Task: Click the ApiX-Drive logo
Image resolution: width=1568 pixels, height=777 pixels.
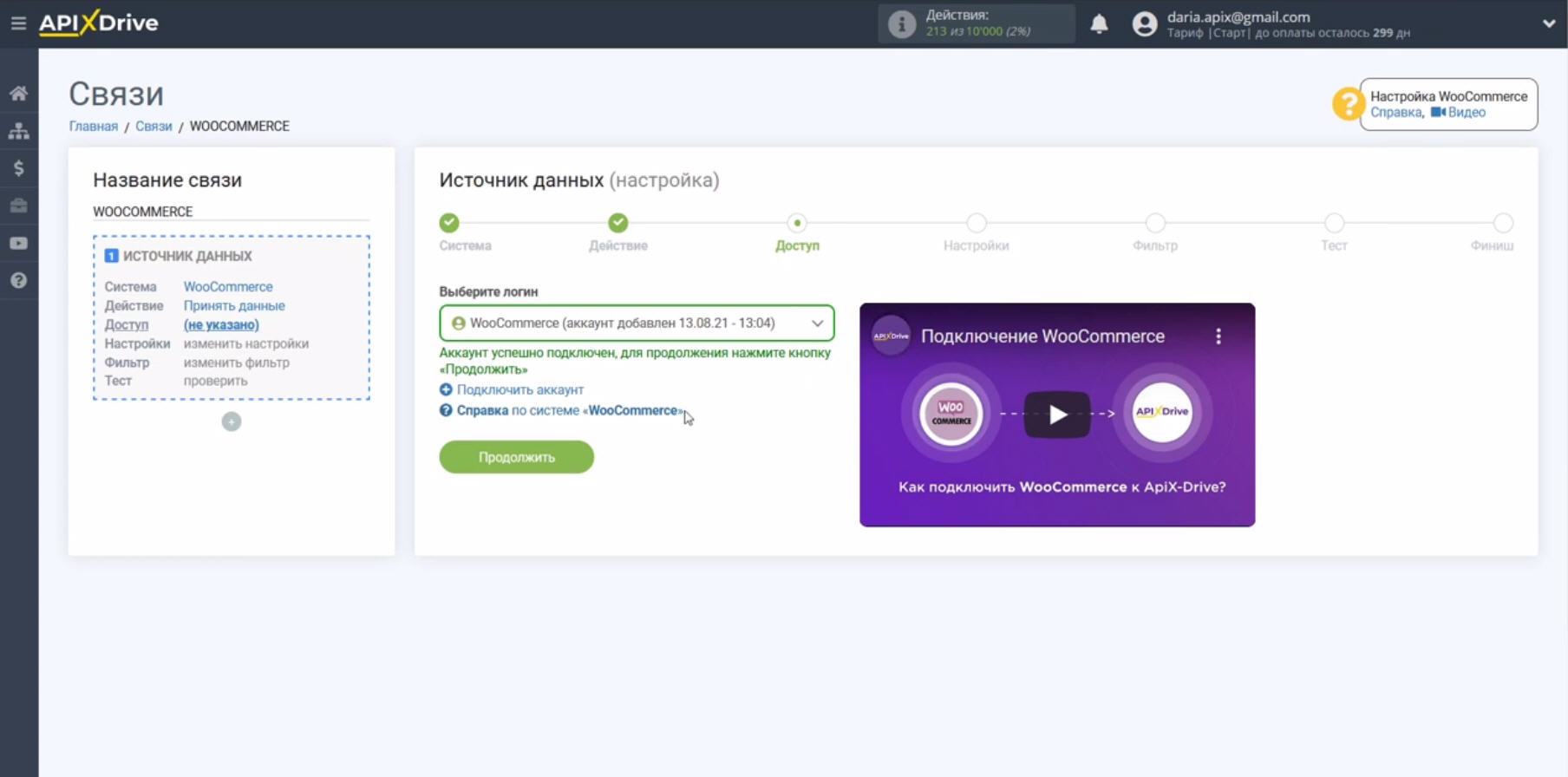Action: [99, 23]
